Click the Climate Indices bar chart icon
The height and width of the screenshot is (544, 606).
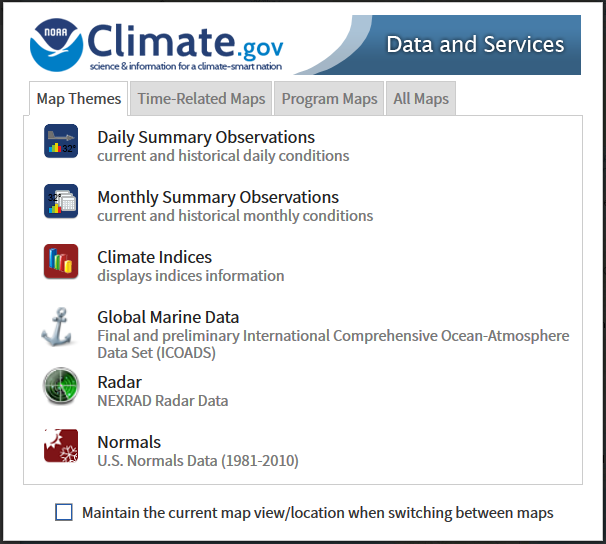[x=61, y=261]
